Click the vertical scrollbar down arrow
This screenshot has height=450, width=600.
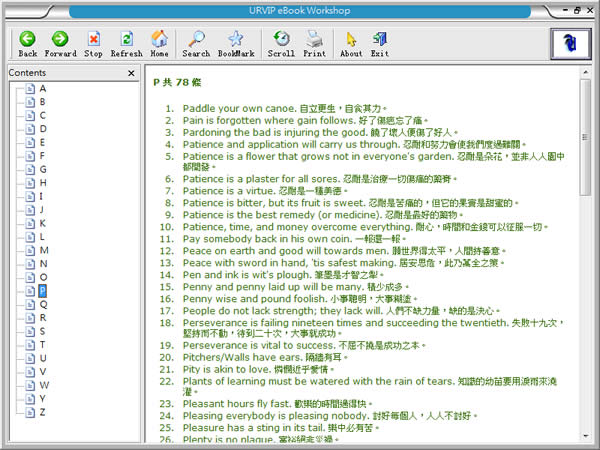click(x=587, y=435)
